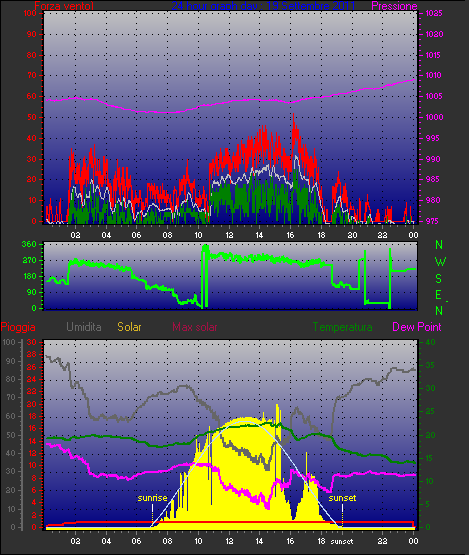Click wind force '50' on red top axis

(x=32, y=117)
